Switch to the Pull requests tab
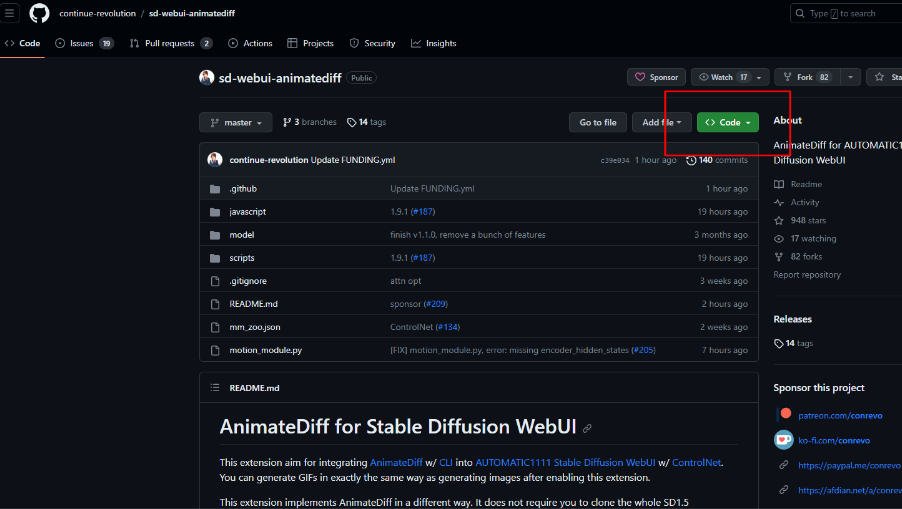 170,43
